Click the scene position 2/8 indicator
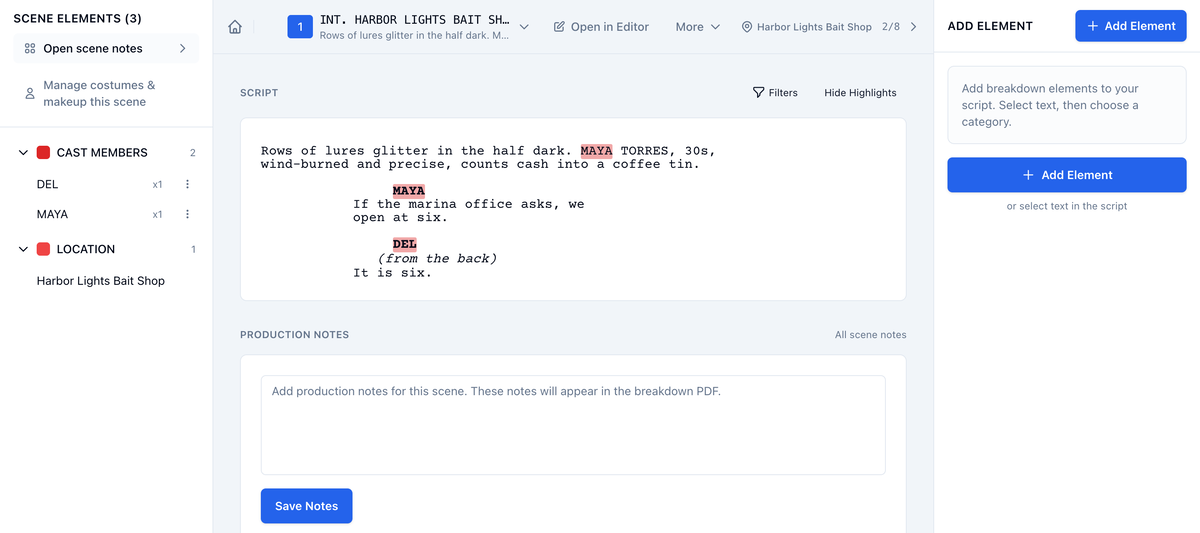The height and width of the screenshot is (533, 1200). coord(891,27)
